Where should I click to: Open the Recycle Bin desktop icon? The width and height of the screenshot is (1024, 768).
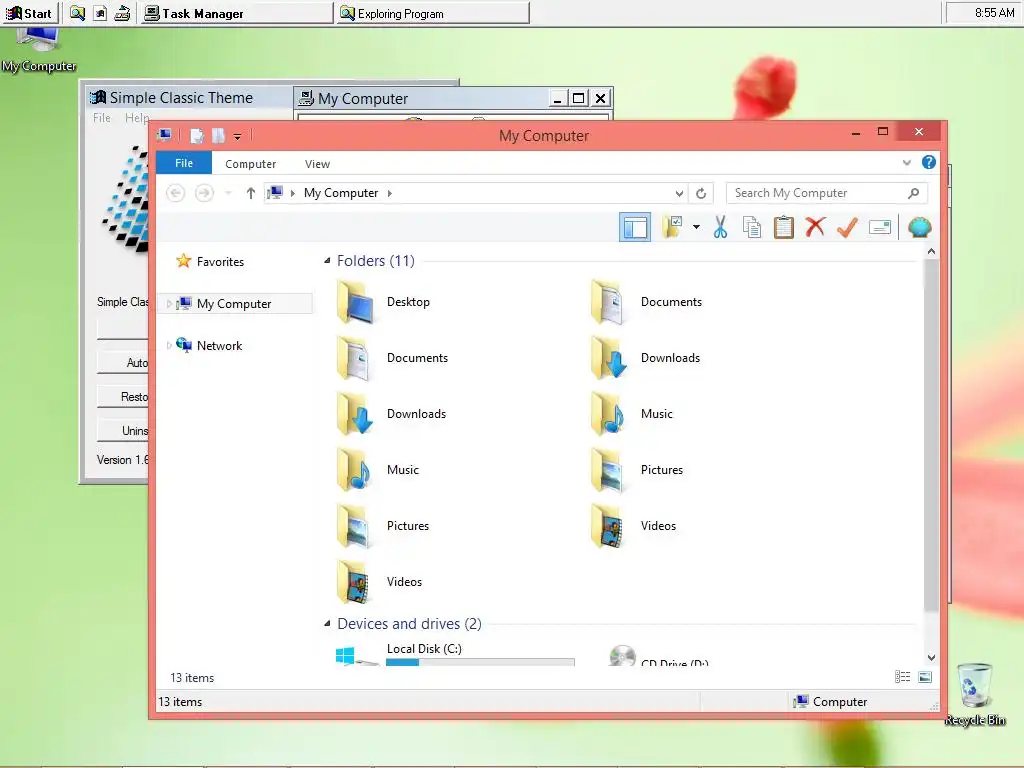pos(975,693)
